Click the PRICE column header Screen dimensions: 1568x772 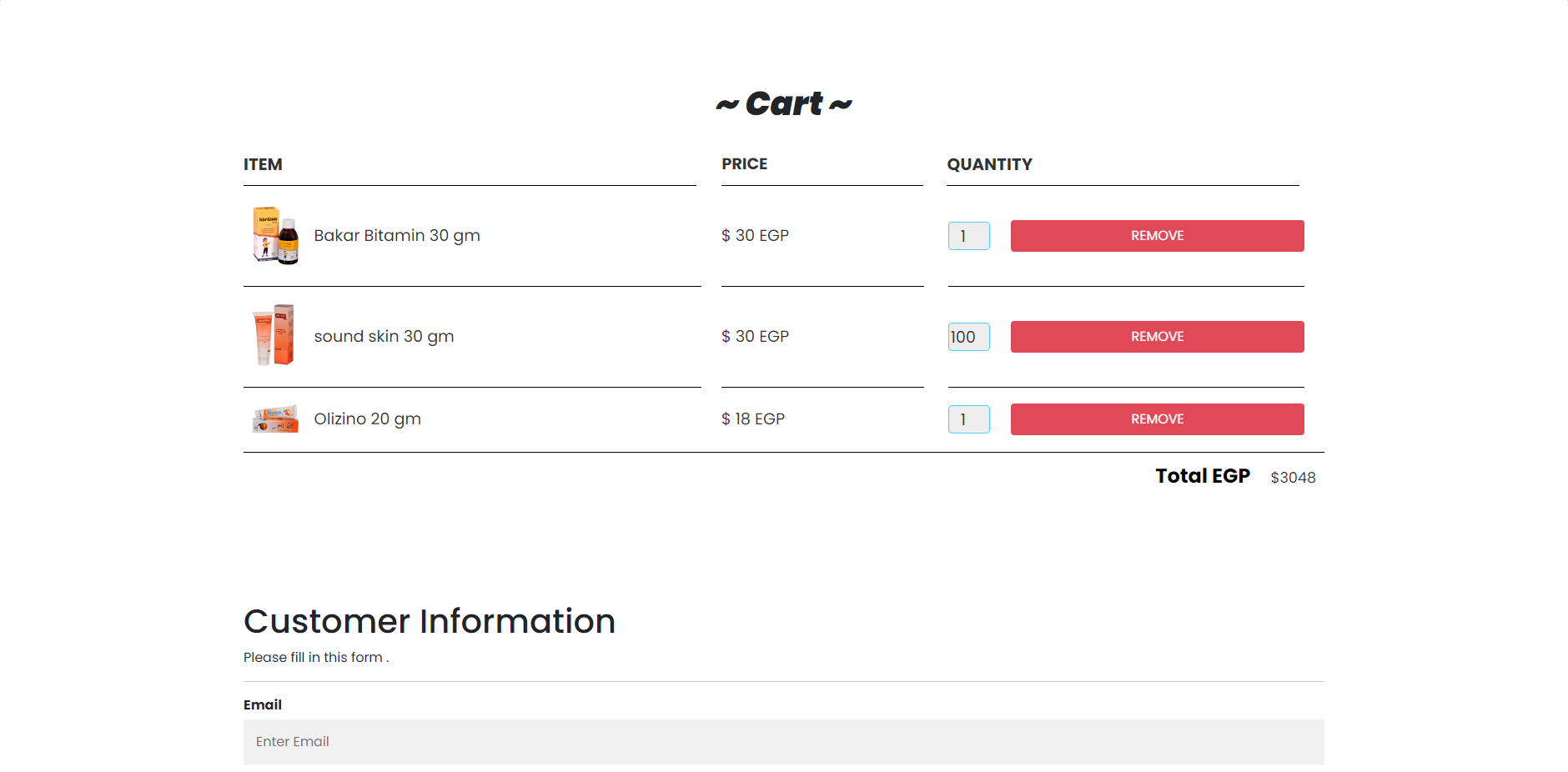(744, 164)
